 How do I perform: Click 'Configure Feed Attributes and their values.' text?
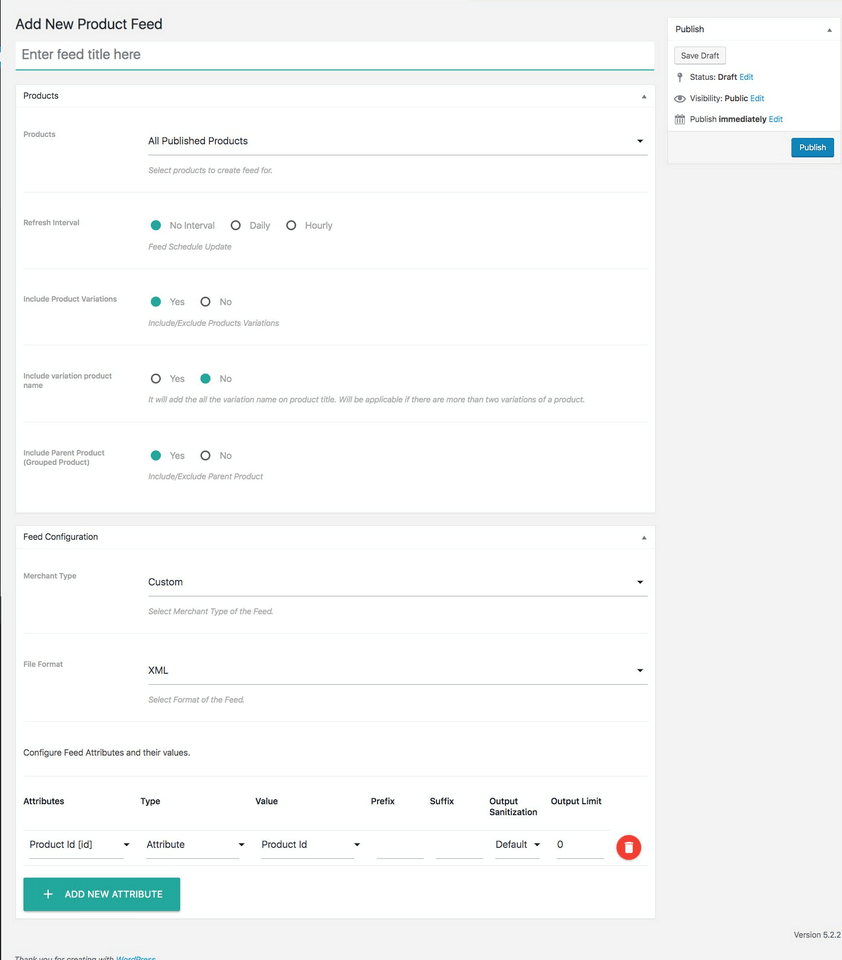pyautogui.click(x=107, y=753)
